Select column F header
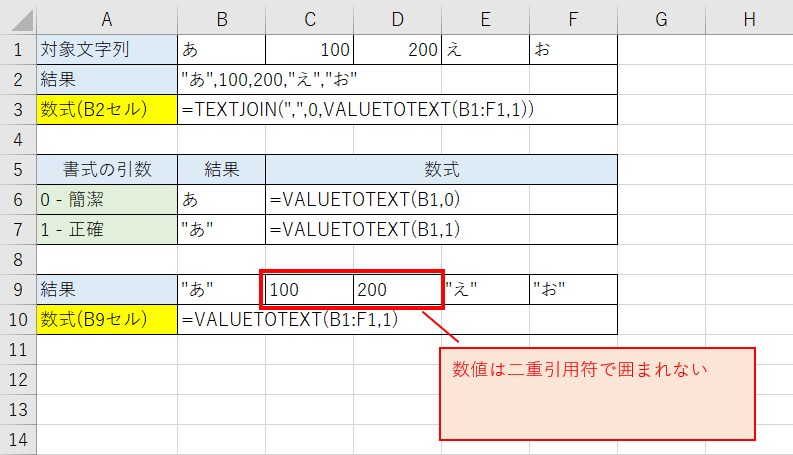This screenshot has height=455, width=793. click(573, 19)
